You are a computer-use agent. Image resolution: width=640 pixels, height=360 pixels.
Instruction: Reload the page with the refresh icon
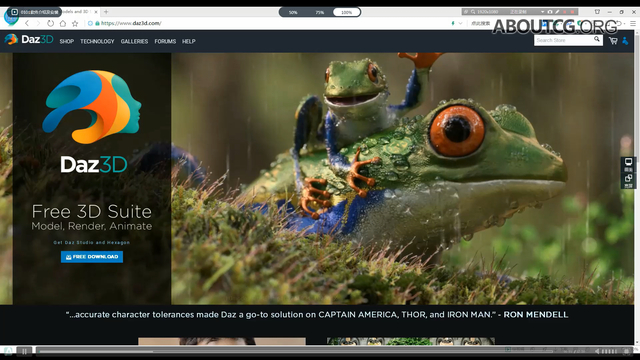[x=50, y=23]
